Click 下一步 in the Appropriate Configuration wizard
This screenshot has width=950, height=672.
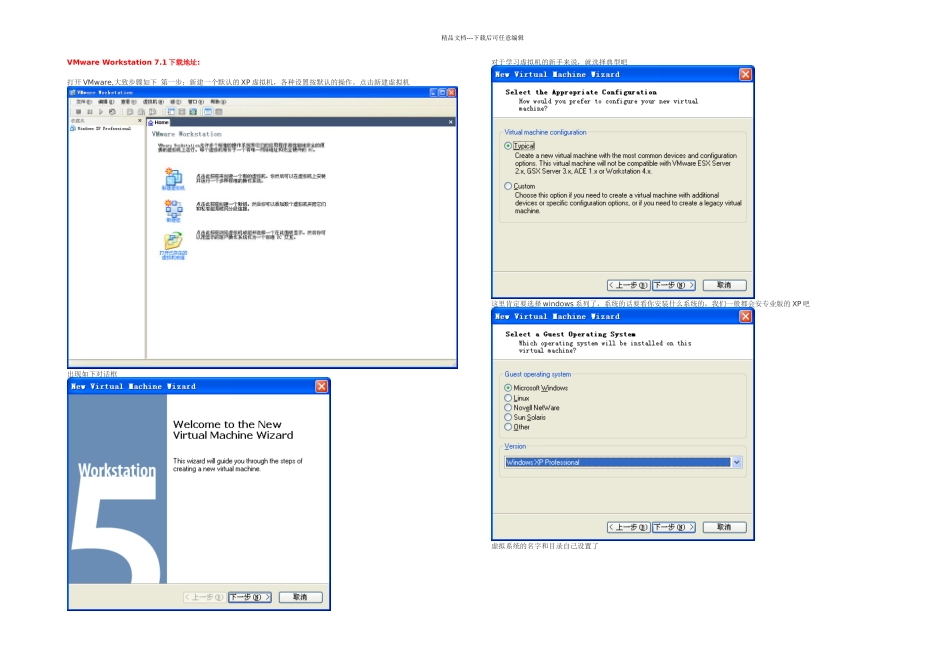click(x=674, y=285)
